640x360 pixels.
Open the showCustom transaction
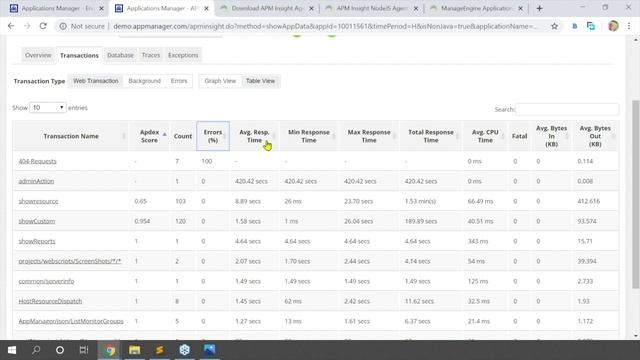(37, 221)
